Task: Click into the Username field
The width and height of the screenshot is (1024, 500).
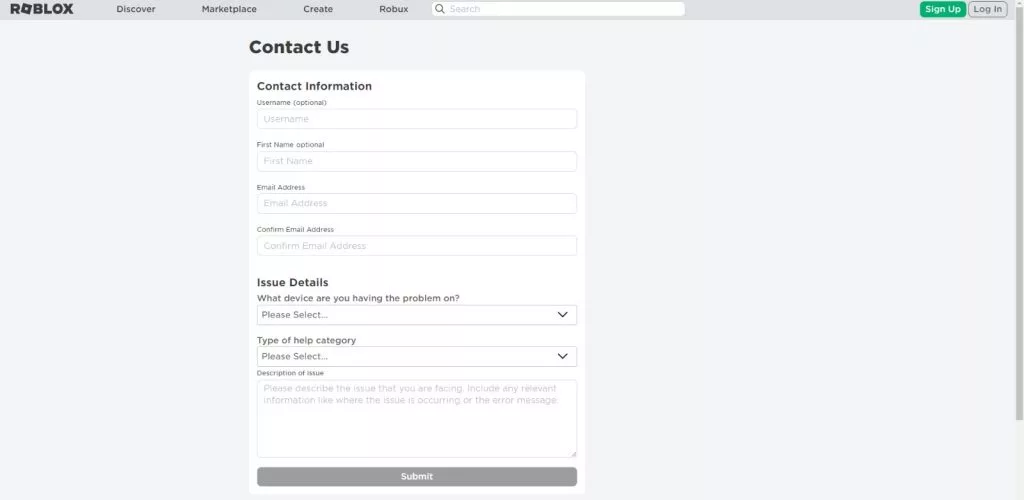Action: pyautogui.click(x=417, y=119)
